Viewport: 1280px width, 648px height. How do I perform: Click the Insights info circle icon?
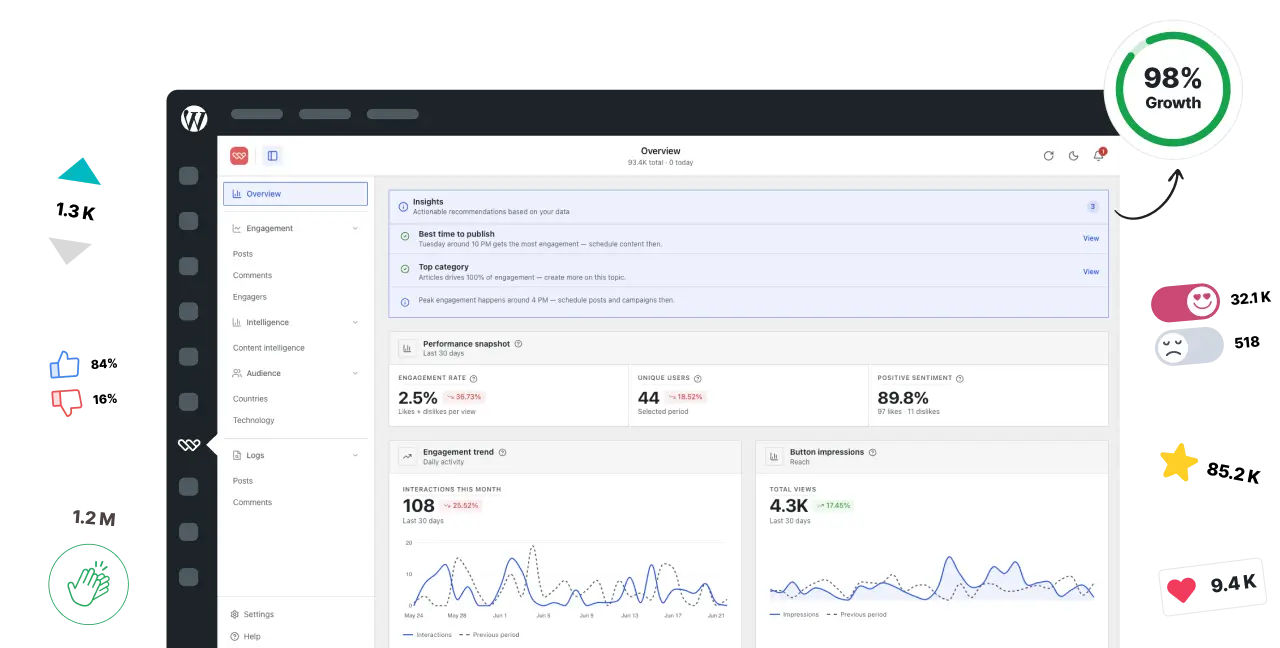[x=403, y=207]
